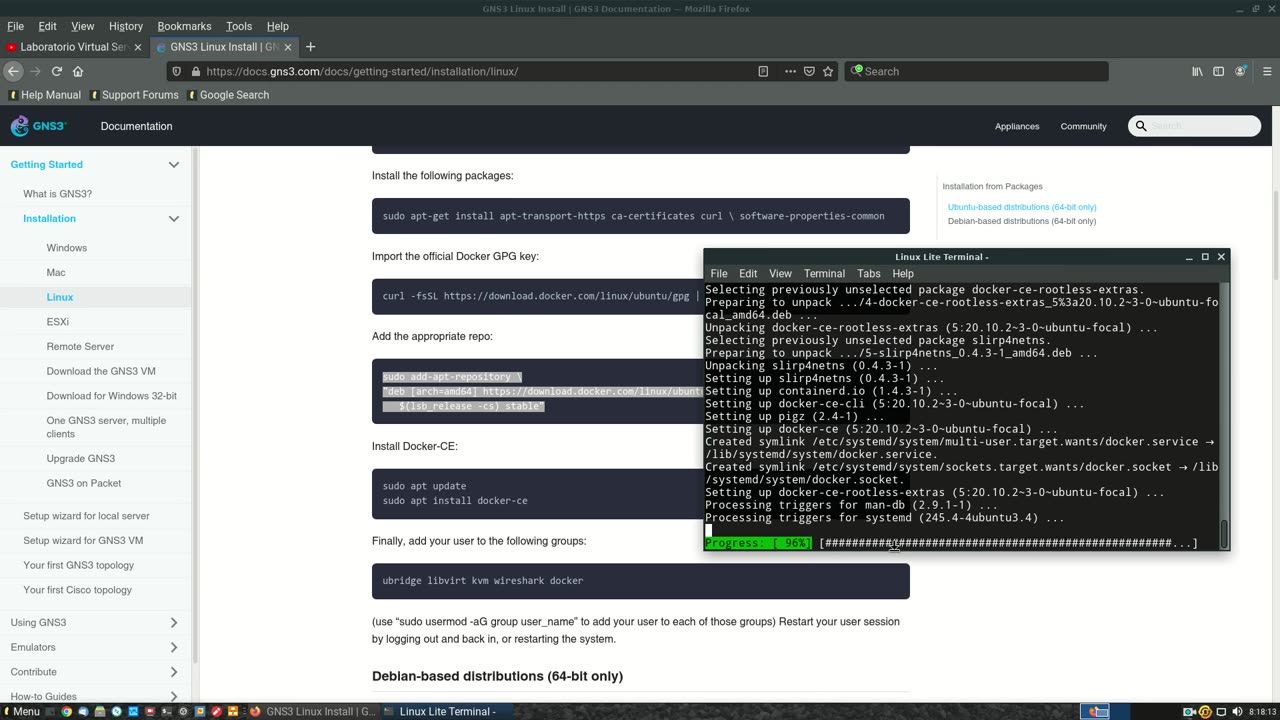Open the terminal's Edit menu
Viewport: 1280px width, 720px height.
point(748,273)
